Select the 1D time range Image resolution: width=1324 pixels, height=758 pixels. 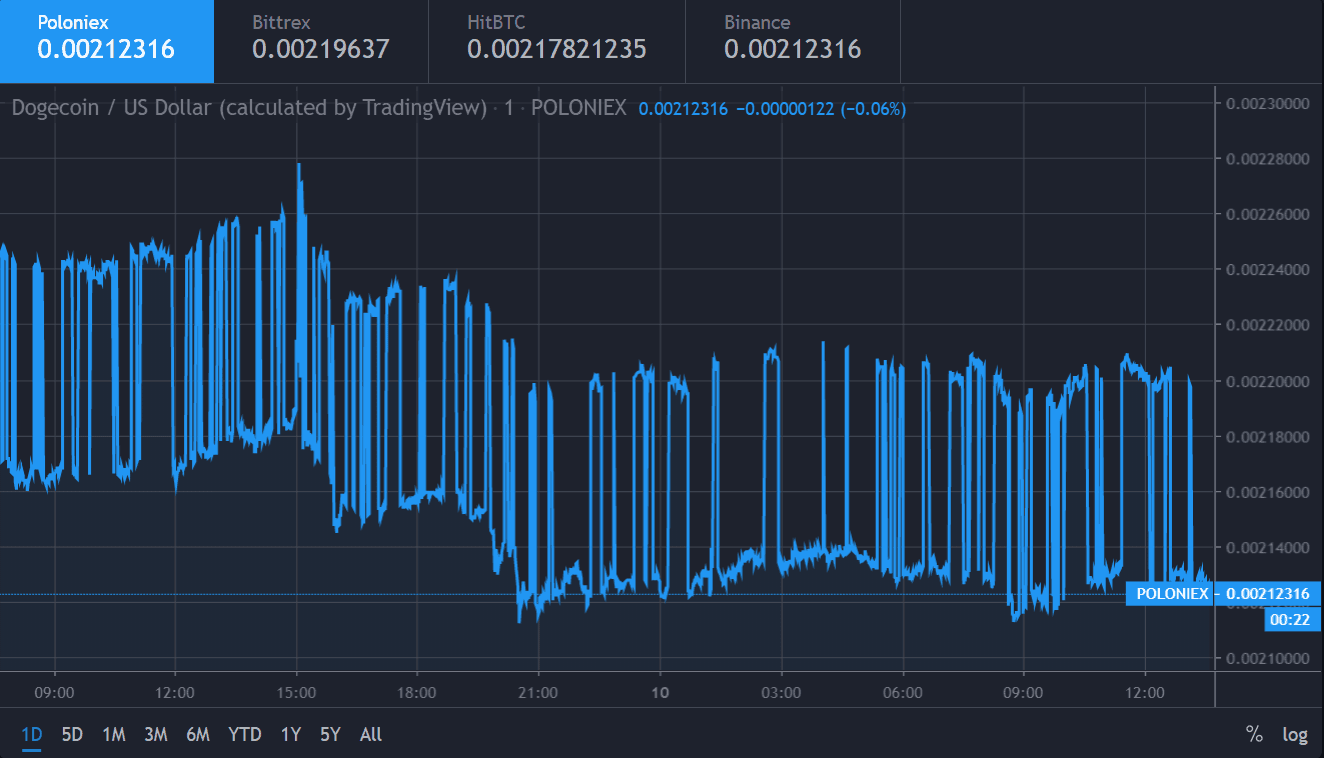tap(32, 735)
